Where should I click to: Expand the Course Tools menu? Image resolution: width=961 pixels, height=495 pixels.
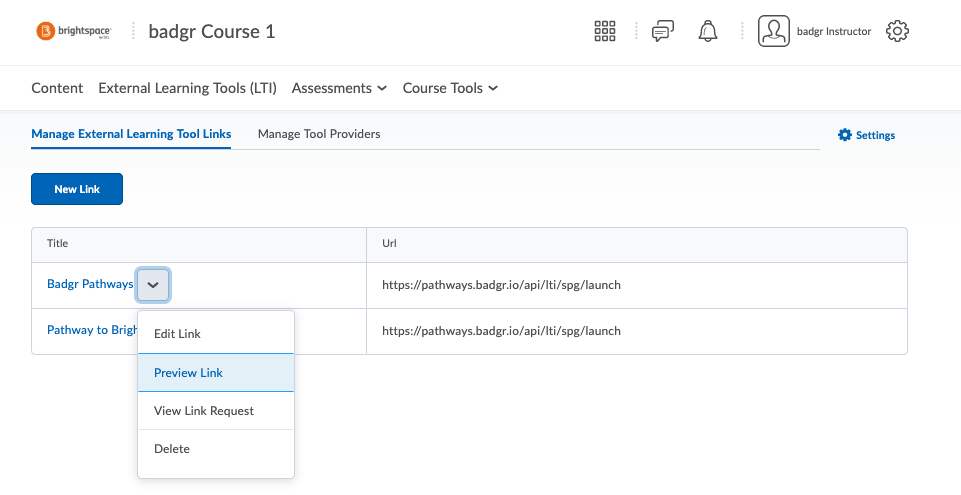coord(450,88)
